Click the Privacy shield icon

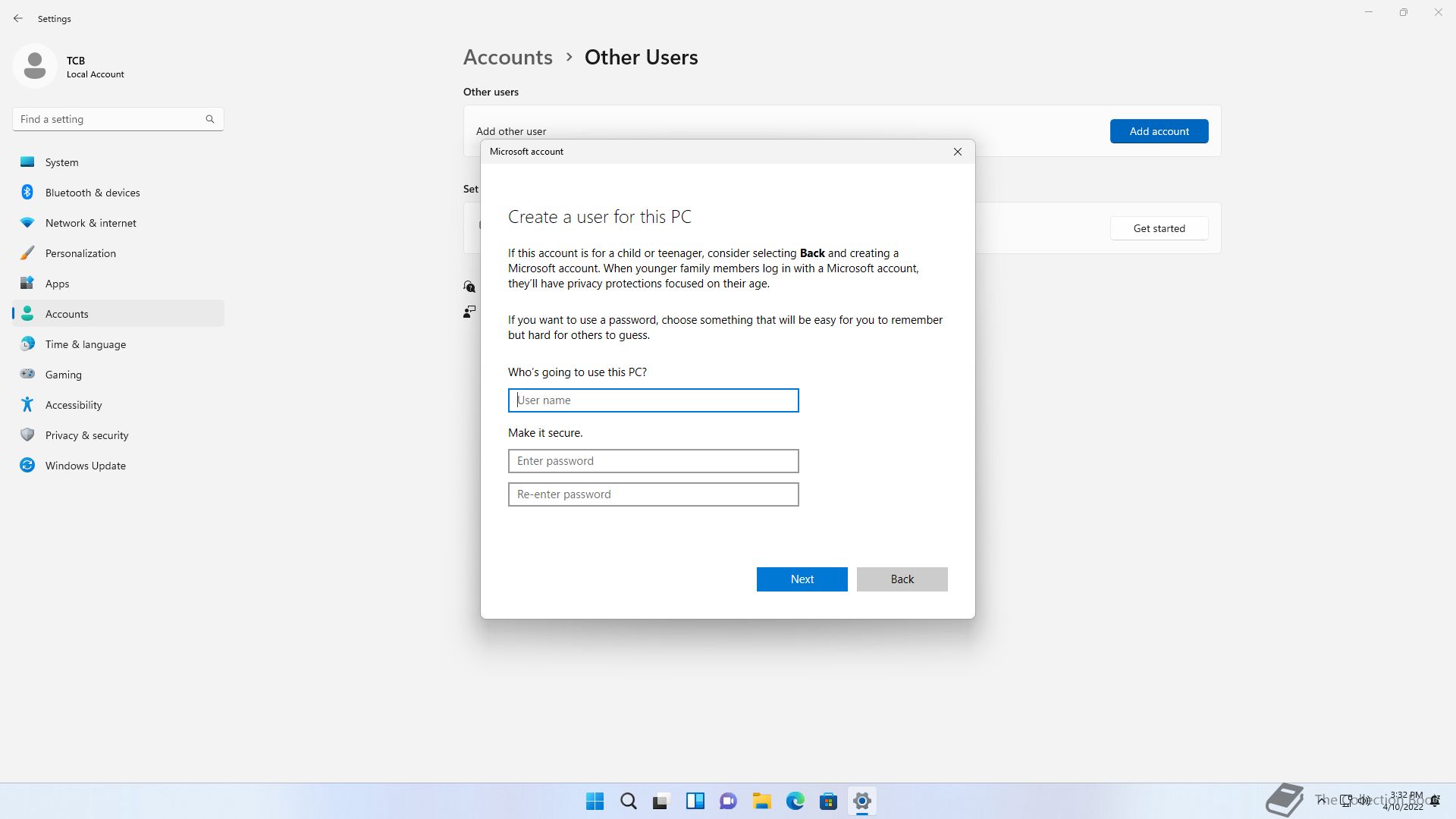click(x=27, y=435)
